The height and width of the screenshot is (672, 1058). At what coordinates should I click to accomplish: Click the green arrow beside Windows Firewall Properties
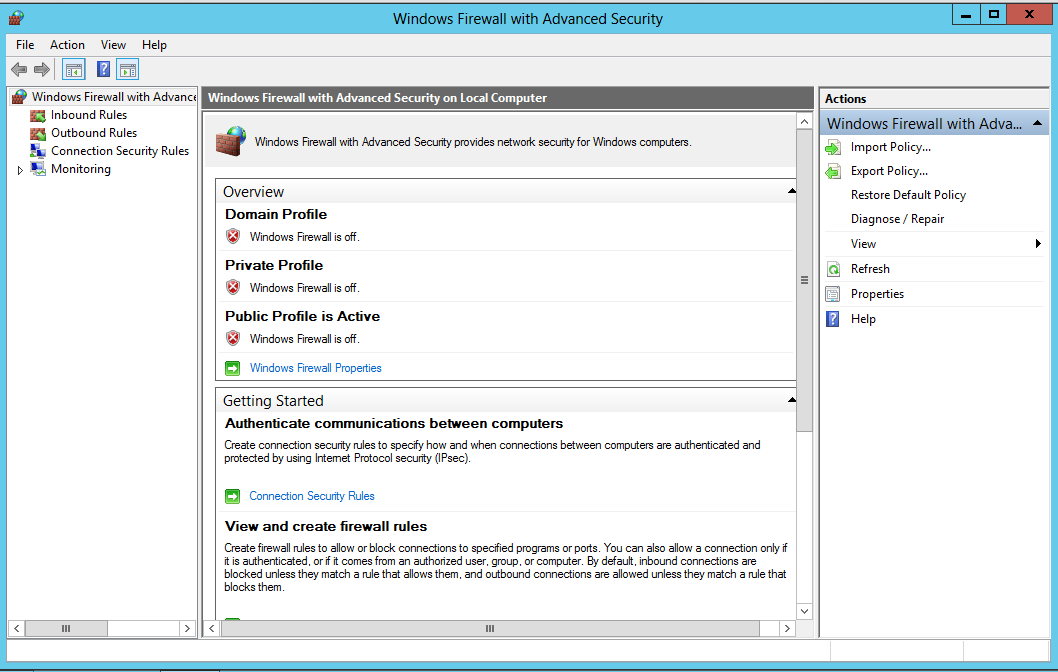click(232, 368)
